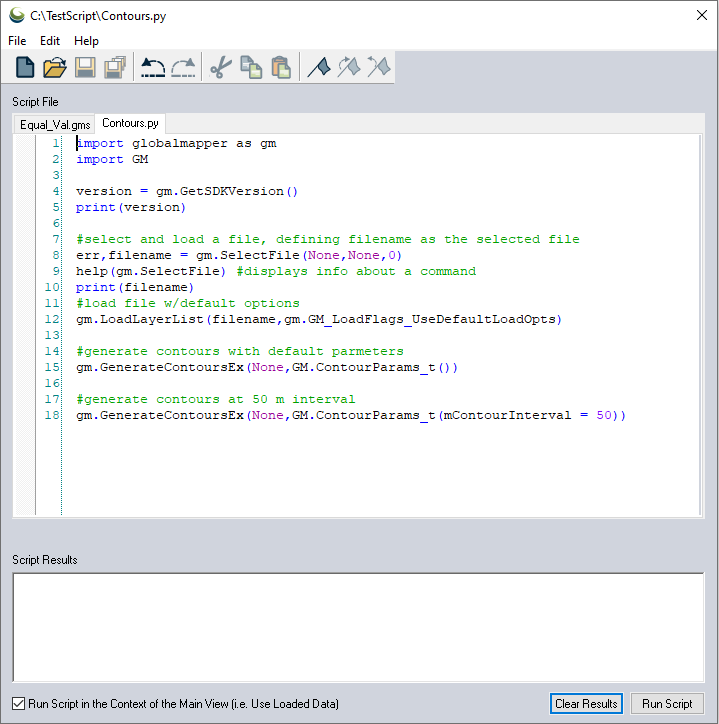Undo the last edit
This screenshot has height=724, width=719.
tap(153, 68)
